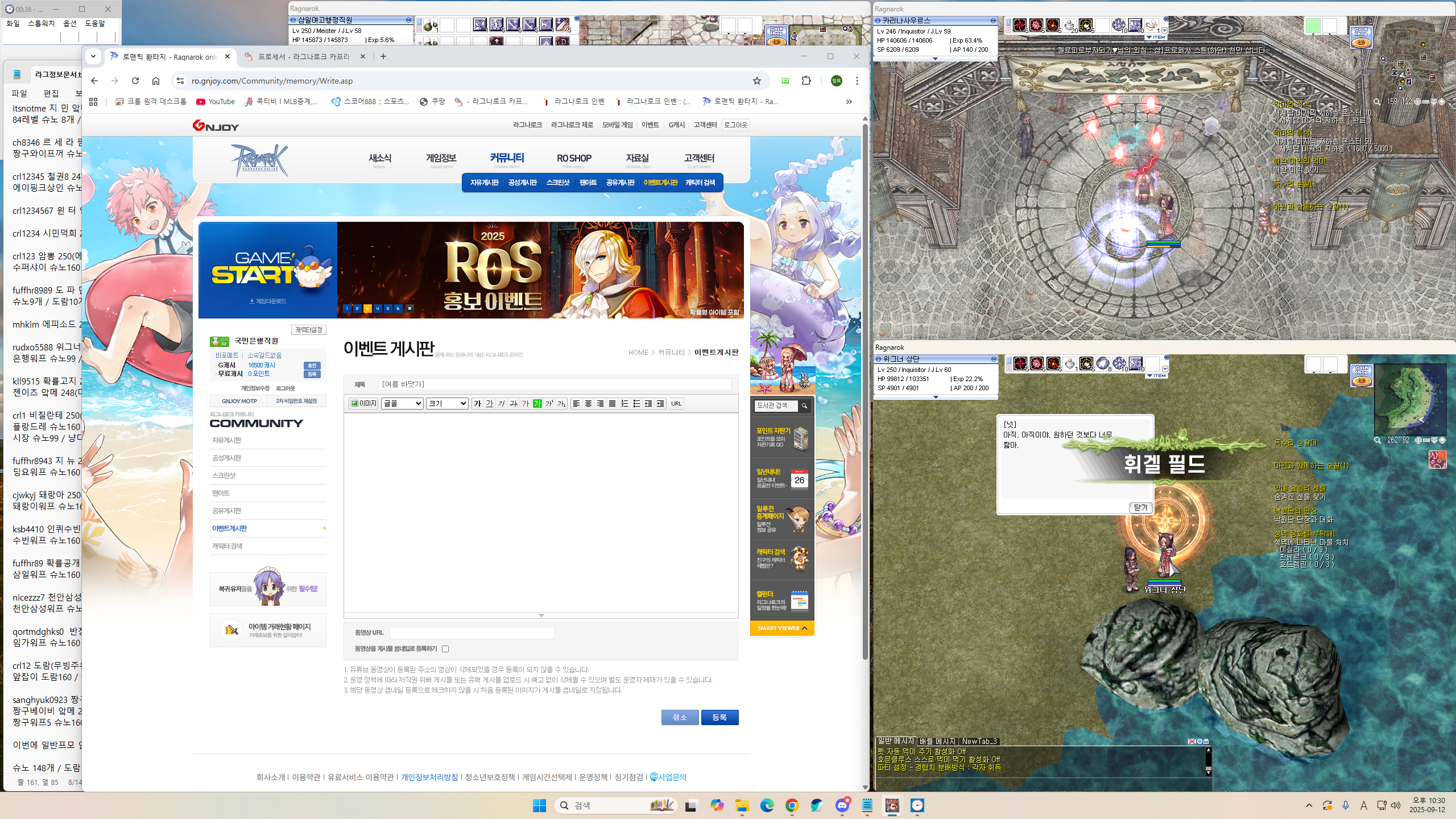The width and height of the screenshot is (1456, 819).
Task: Check 동영상을 게시물 썸네일로 등록하기 checkbox
Action: tap(445, 649)
